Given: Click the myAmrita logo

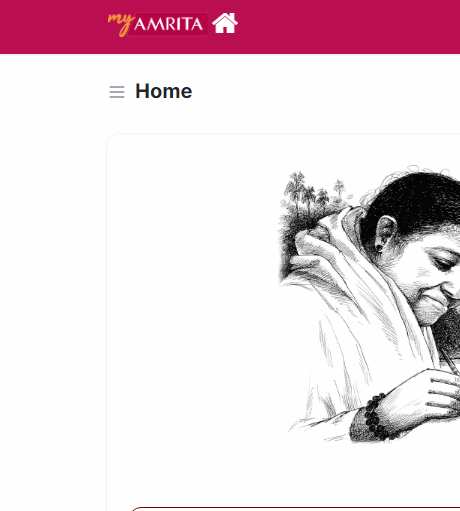Looking at the screenshot, I should [x=157, y=24].
